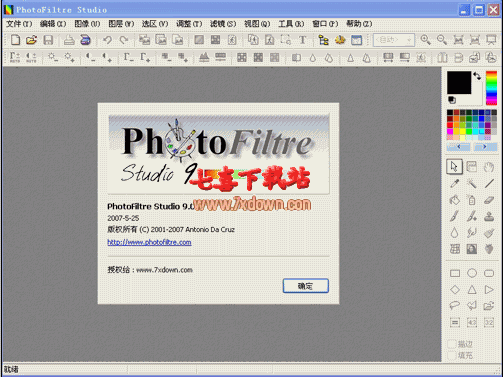Image resolution: width=503 pixels, height=377 pixels.
Task: Click the Redo arrow icon
Action: pyautogui.click(x=124, y=40)
